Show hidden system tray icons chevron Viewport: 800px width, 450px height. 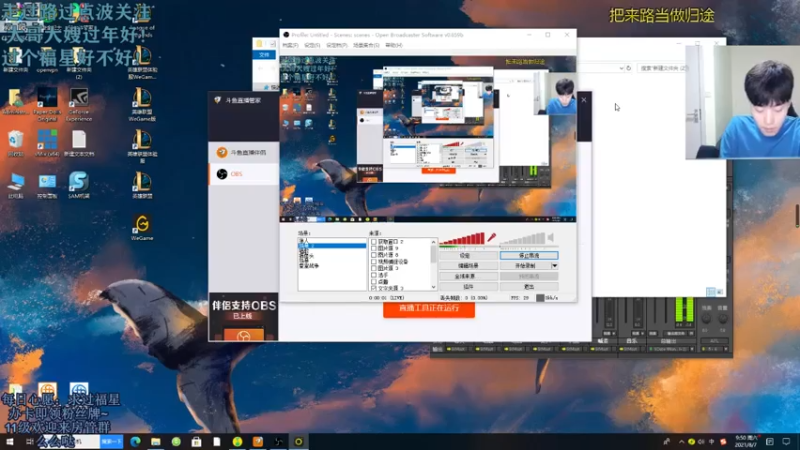[x=682, y=442]
